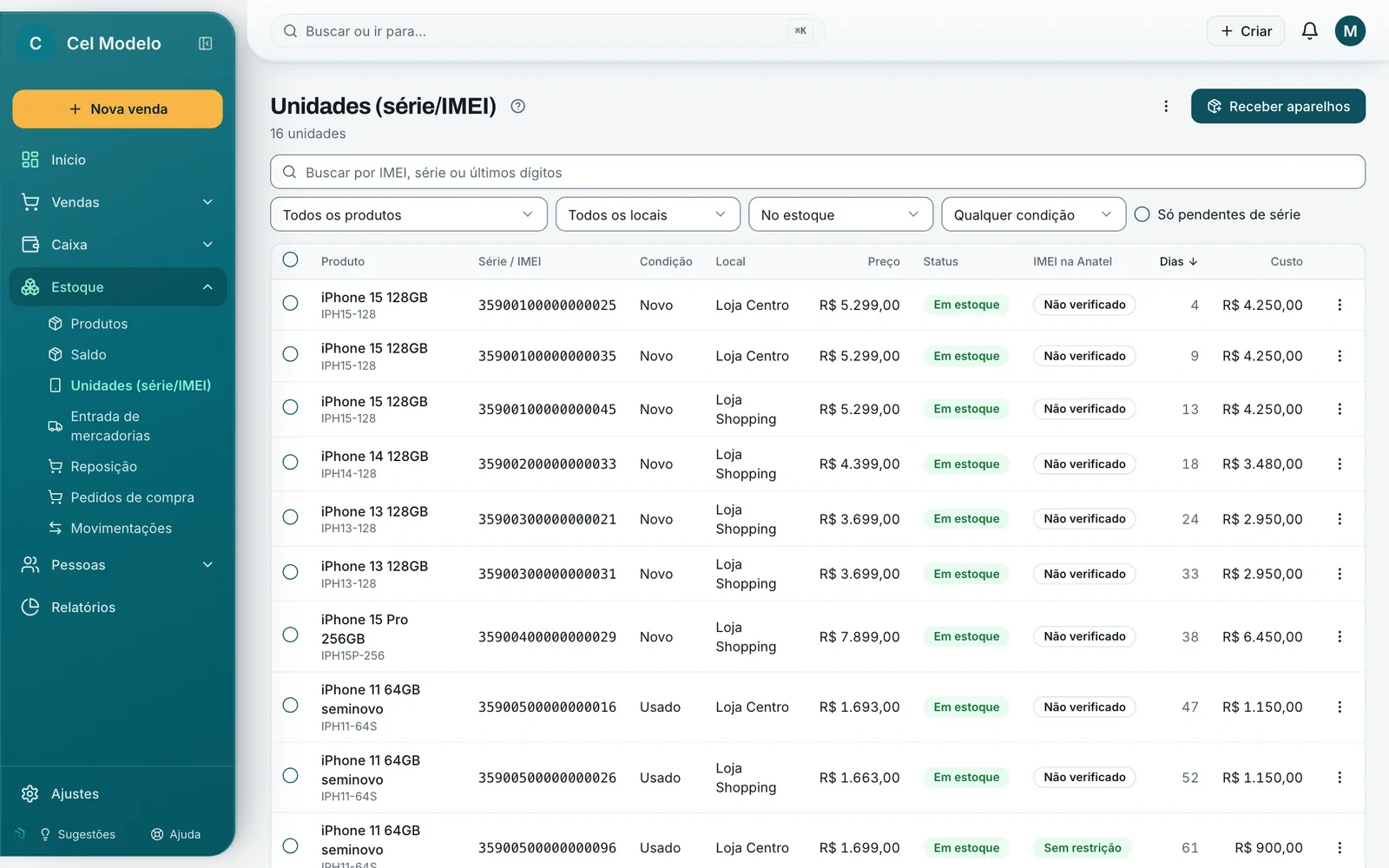This screenshot has height=868, width=1389.
Task: Show the help icon next to Unidades title
Action: (518, 106)
